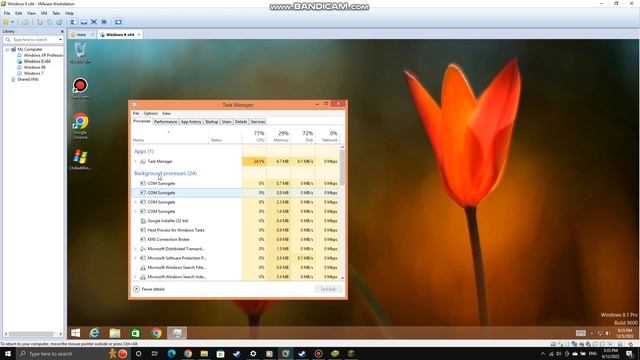This screenshot has width=640, height=360.
Task: Collapse the My Computer tree node
Action: 7,49
